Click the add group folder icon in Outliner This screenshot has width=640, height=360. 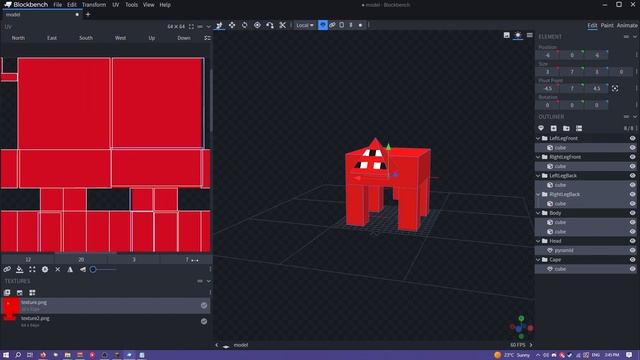tap(566, 129)
